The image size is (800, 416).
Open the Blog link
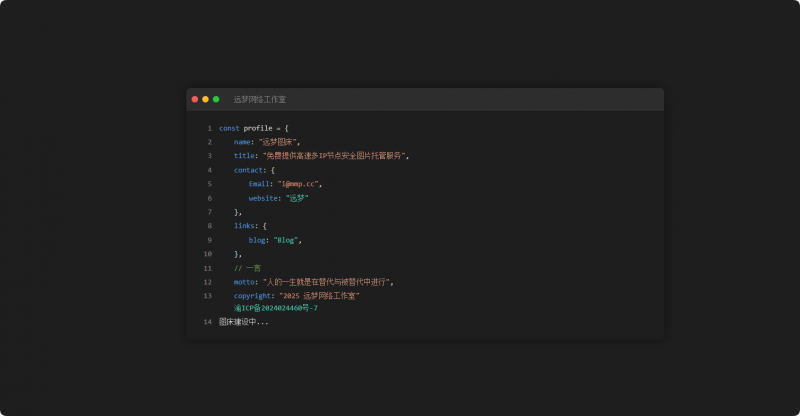(x=288, y=240)
